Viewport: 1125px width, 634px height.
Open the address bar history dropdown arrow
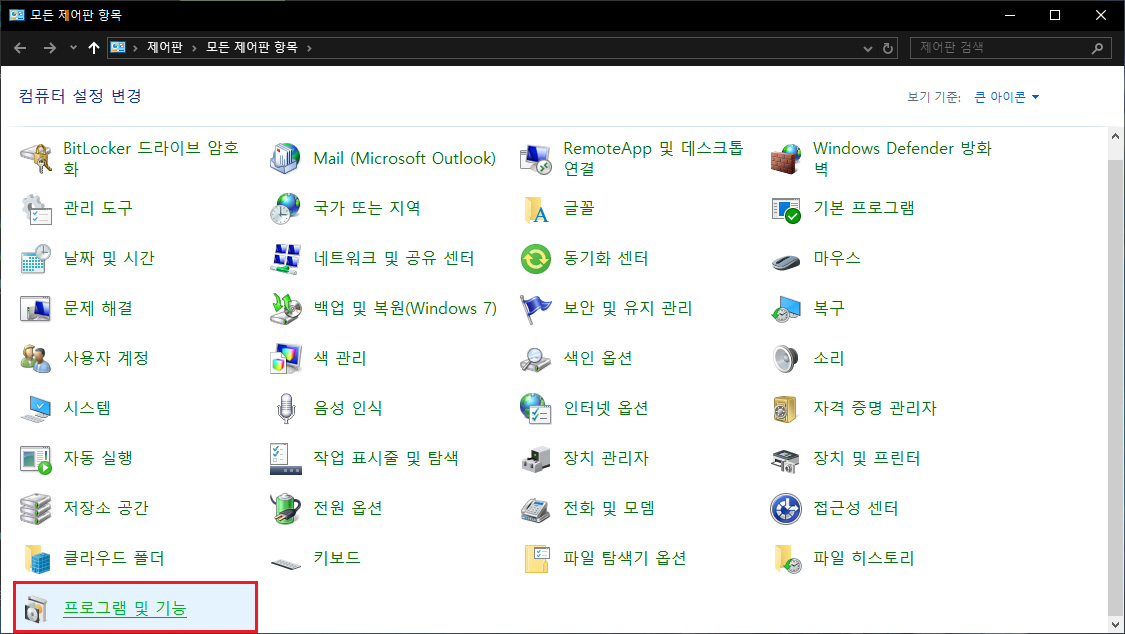(x=867, y=48)
